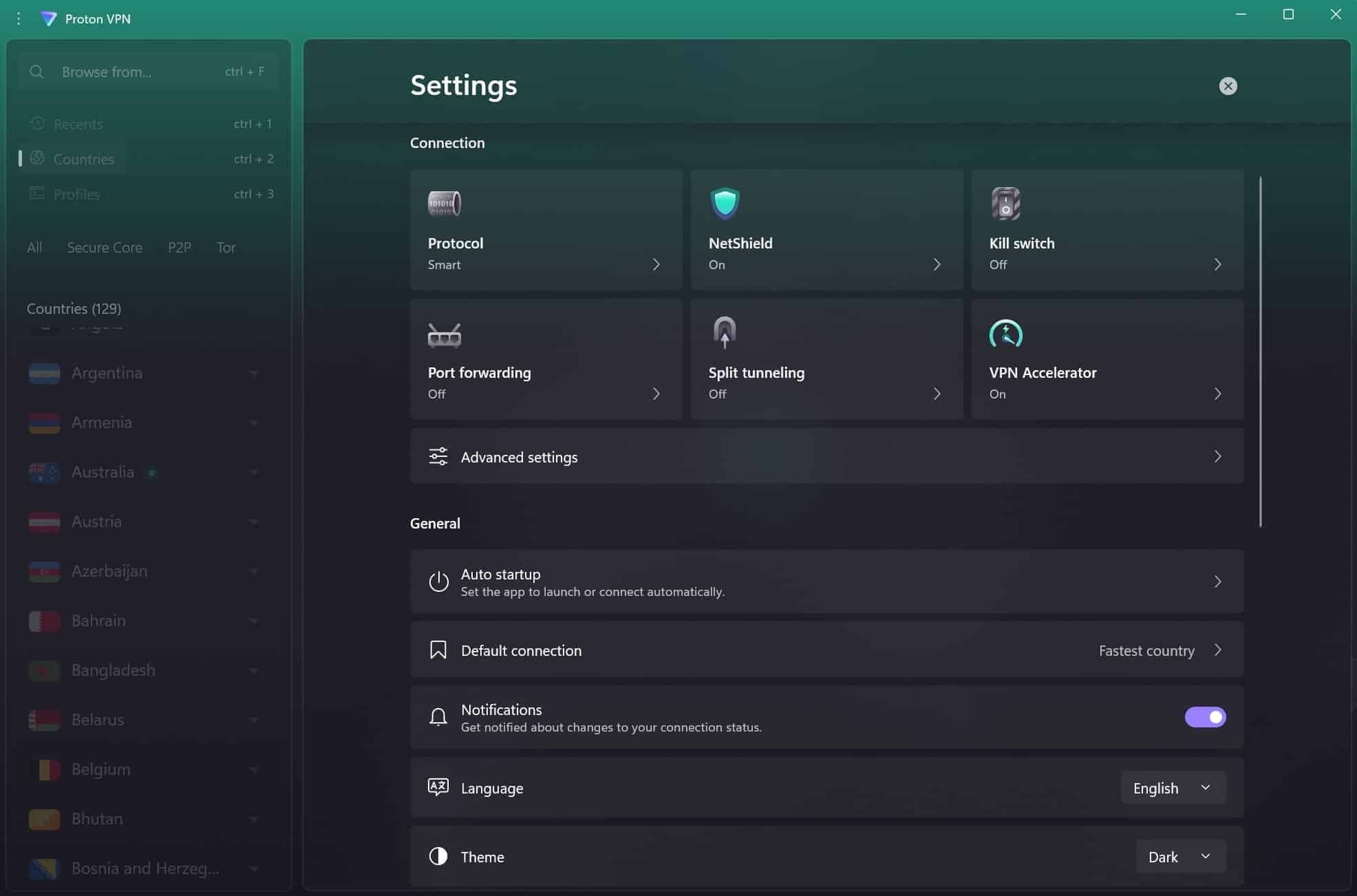Screen dimensions: 1357x896
Task: Click the Protocol binary cylinder icon
Action: tap(445, 204)
